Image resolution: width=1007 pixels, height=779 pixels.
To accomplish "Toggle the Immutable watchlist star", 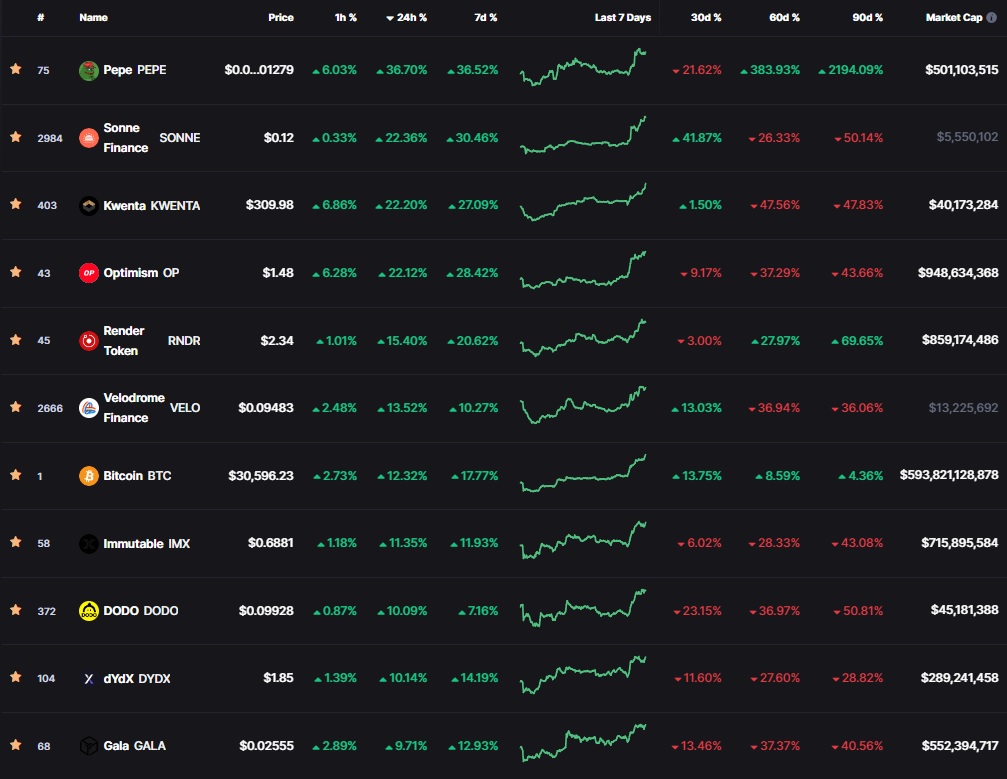I will [16, 542].
